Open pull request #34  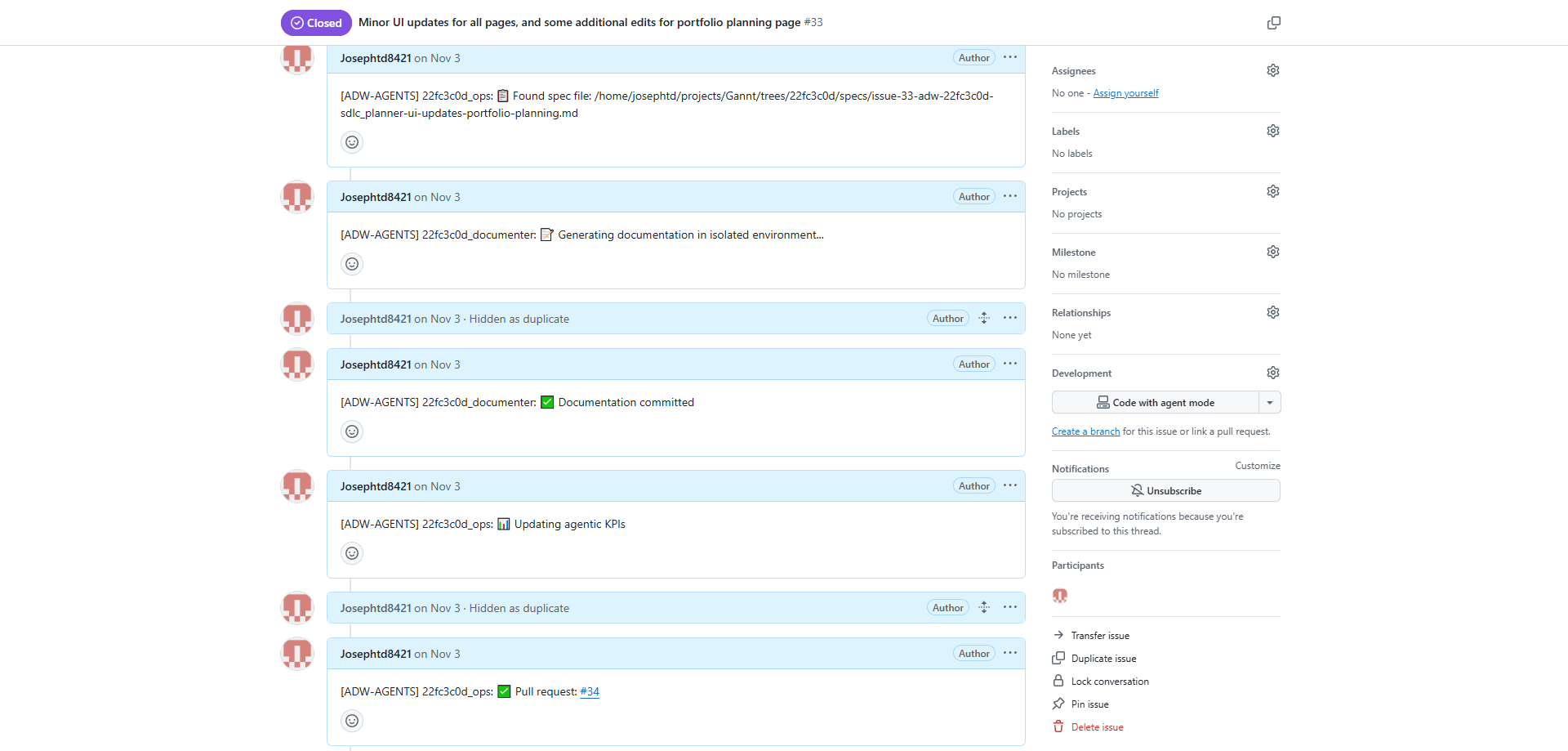(589, 691)
